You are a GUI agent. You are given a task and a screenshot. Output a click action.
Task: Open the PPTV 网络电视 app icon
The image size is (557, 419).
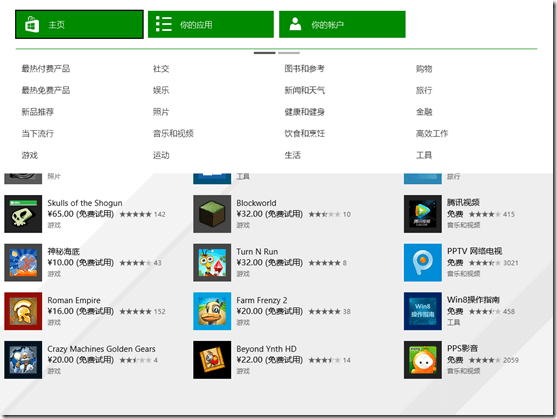click(423, 262)
